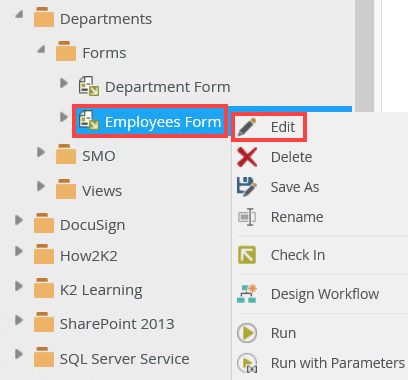
Task: Select Design Workflow menu entry
Action: tap(325, 294)
